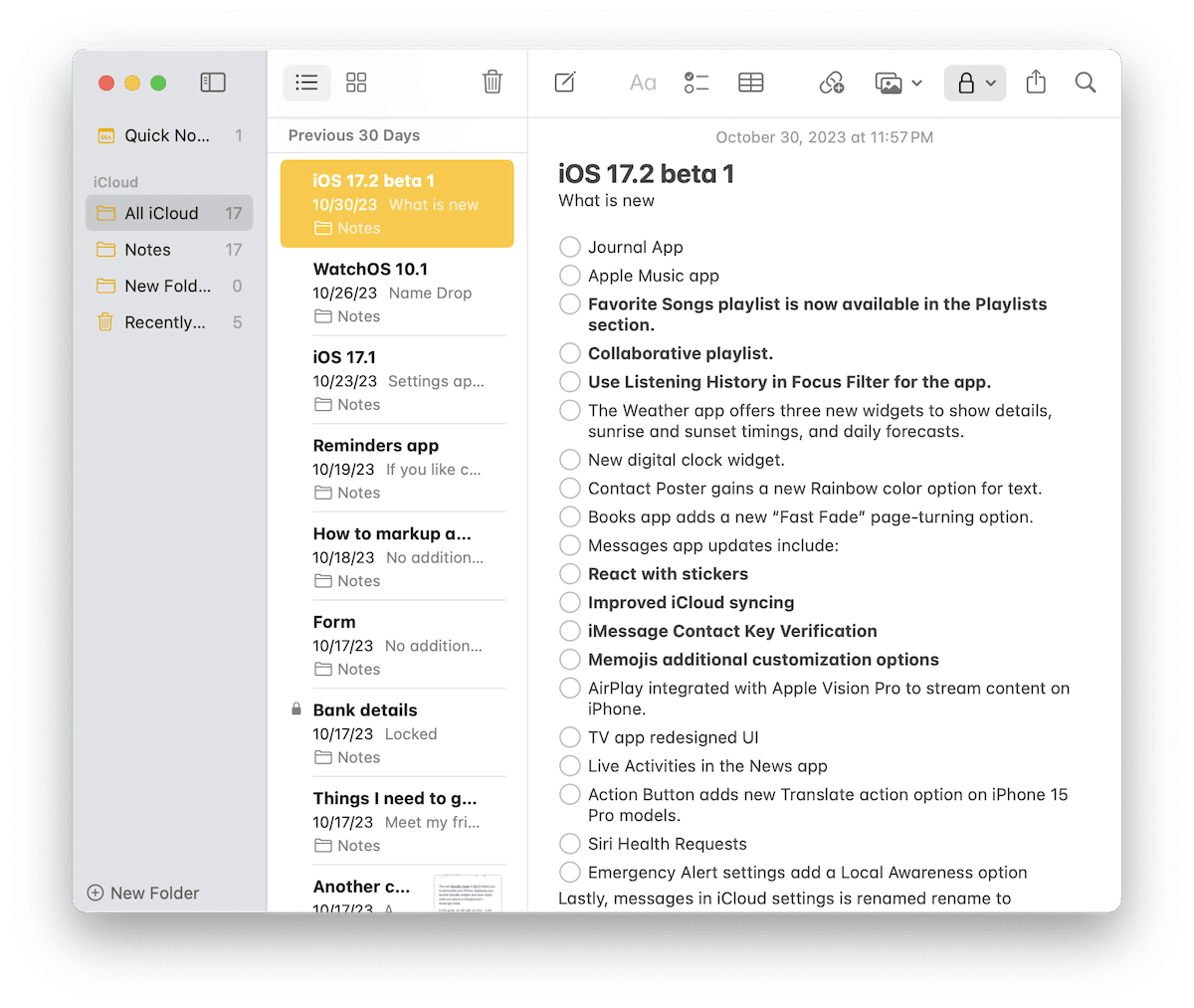The width and height of the screenshot is (1194, 1008).
Task: Click the share note icon
Action: (1036, 83)
